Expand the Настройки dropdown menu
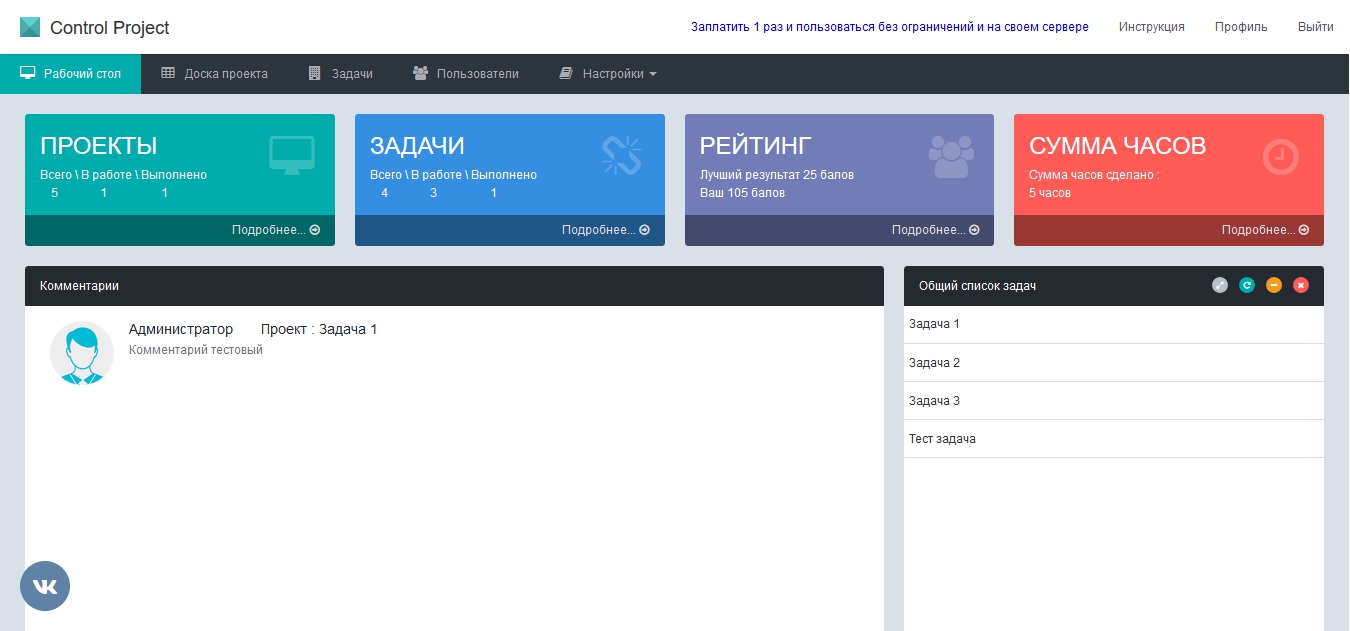This screenshot has height=631, width=1350. point(608,74)
